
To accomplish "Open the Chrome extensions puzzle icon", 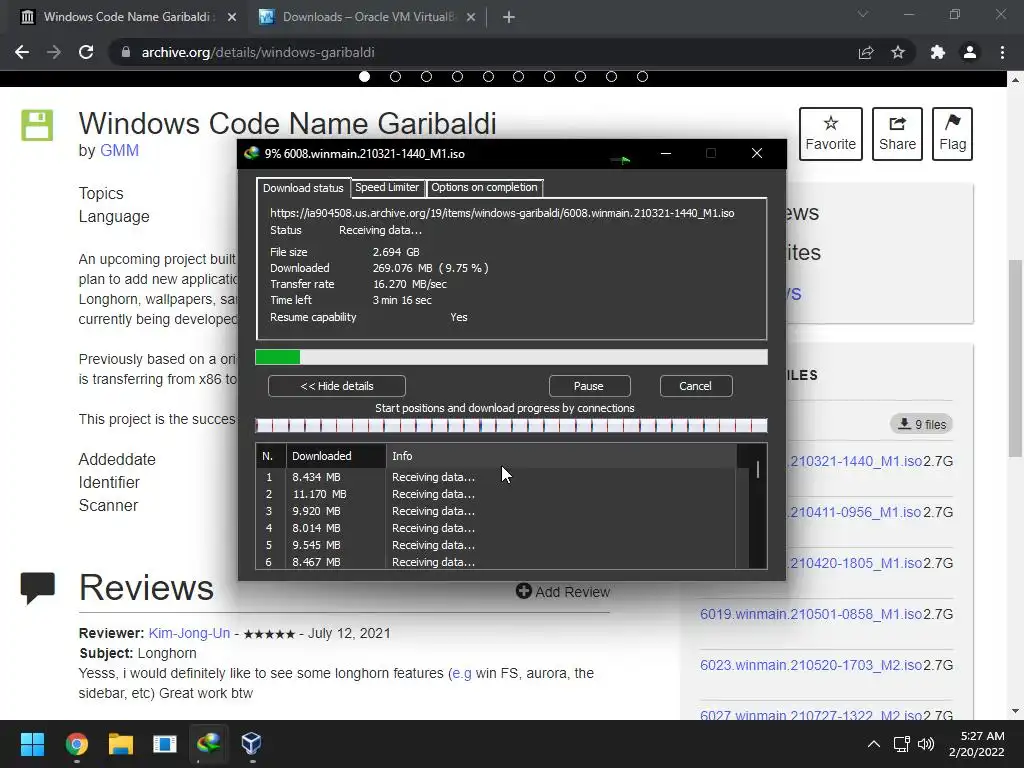I will pyautogui.click(x=938, y=52).
